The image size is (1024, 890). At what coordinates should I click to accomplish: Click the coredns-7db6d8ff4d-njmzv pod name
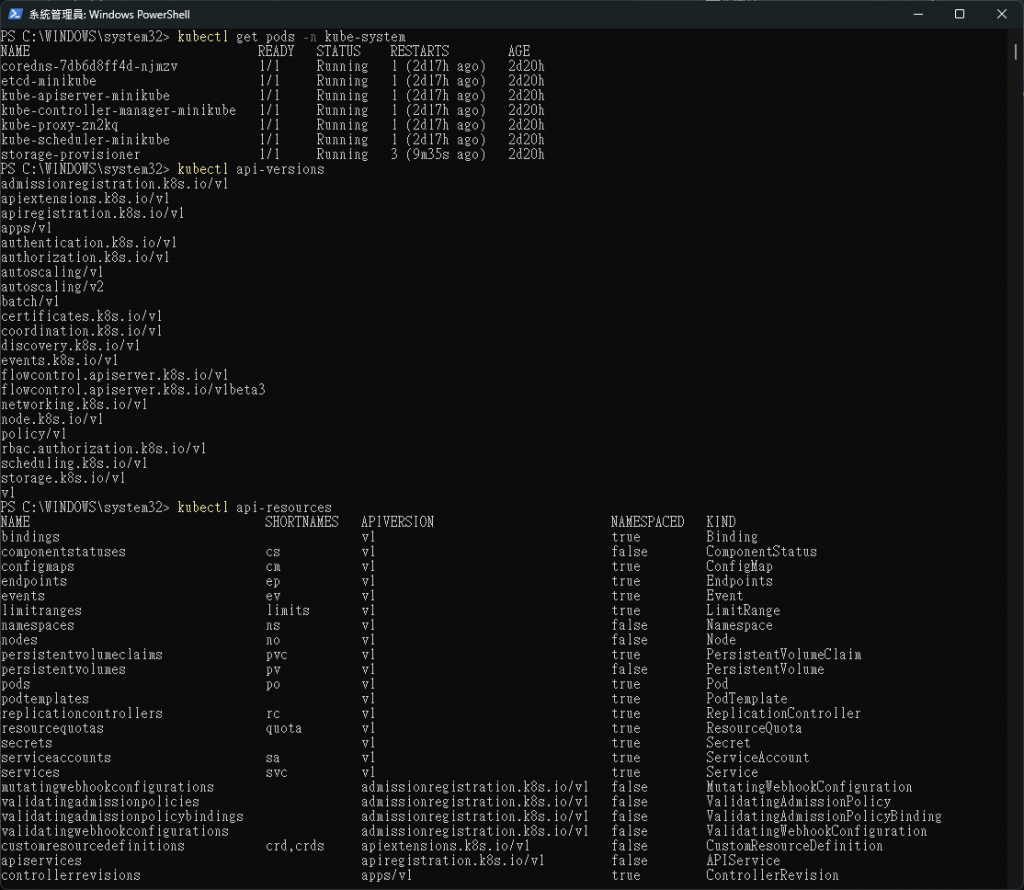89,66
